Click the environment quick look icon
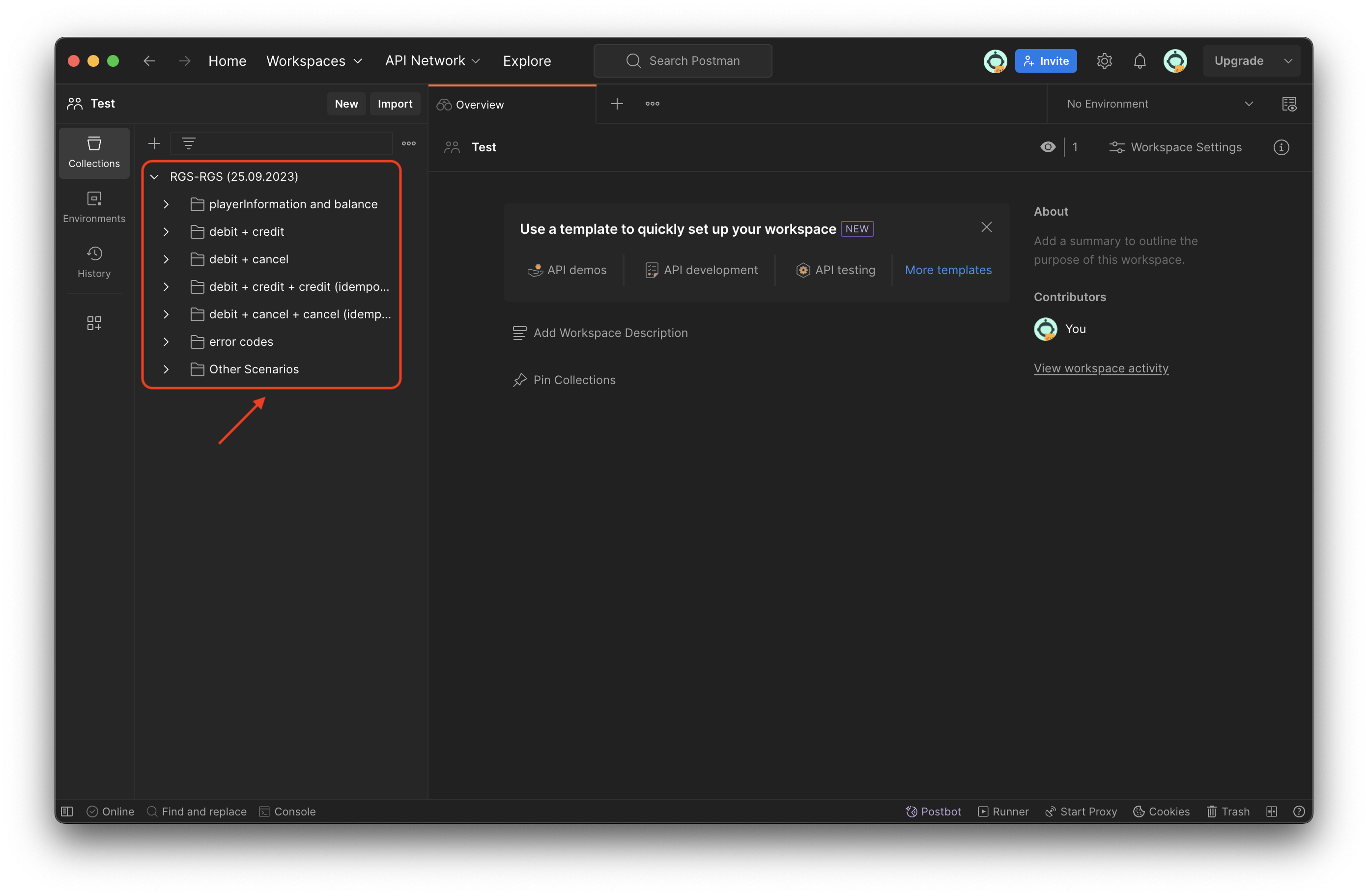 pos(1289,104)
